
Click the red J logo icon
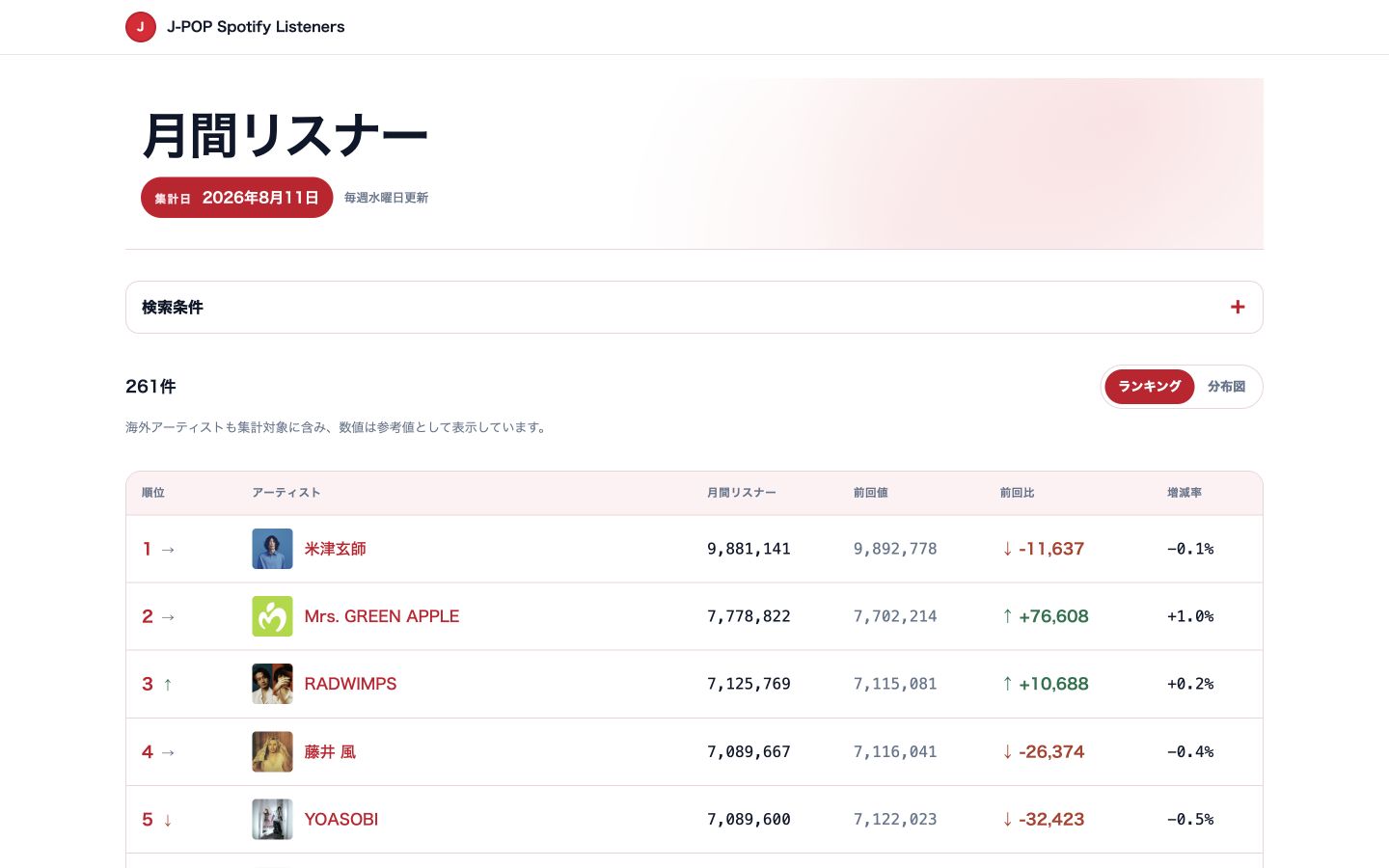[141, 27]
